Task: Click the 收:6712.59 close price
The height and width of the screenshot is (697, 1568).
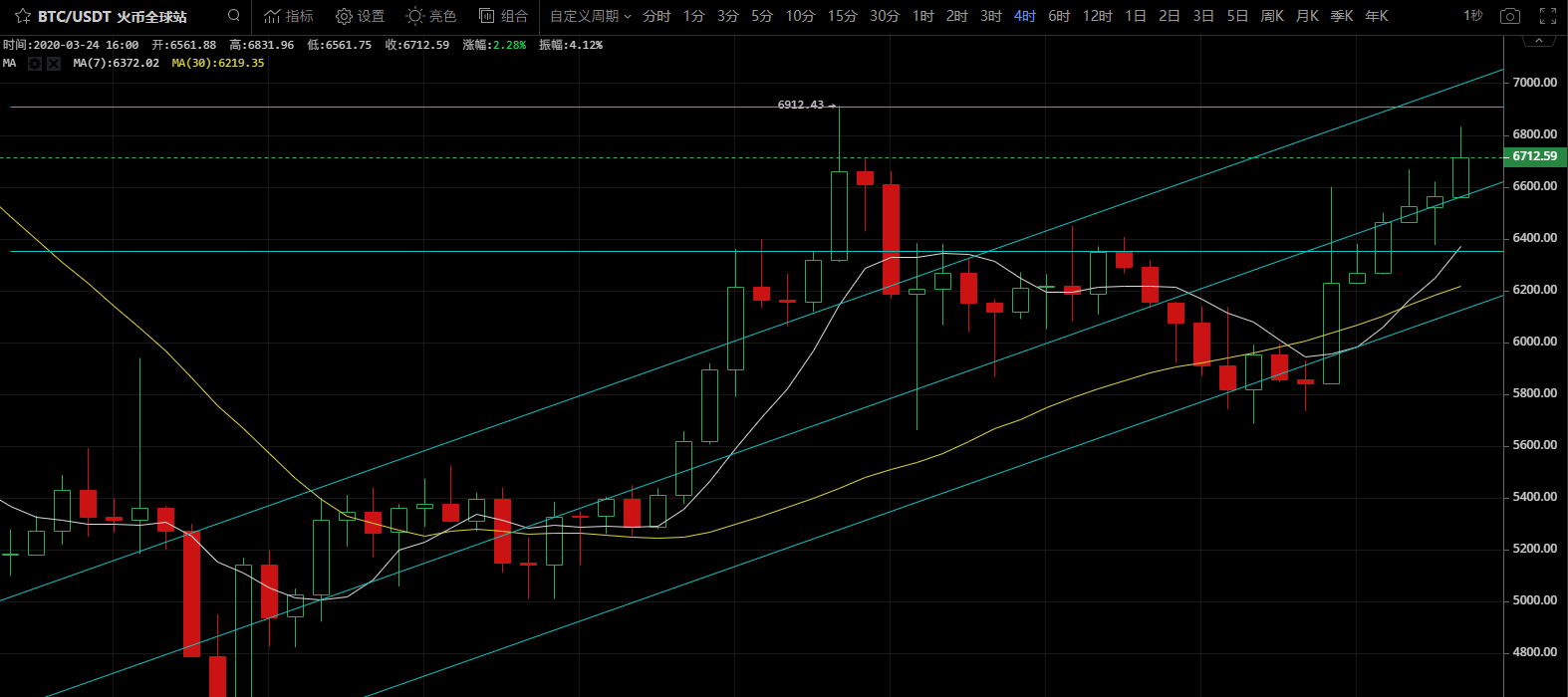Action: [417, 45]
